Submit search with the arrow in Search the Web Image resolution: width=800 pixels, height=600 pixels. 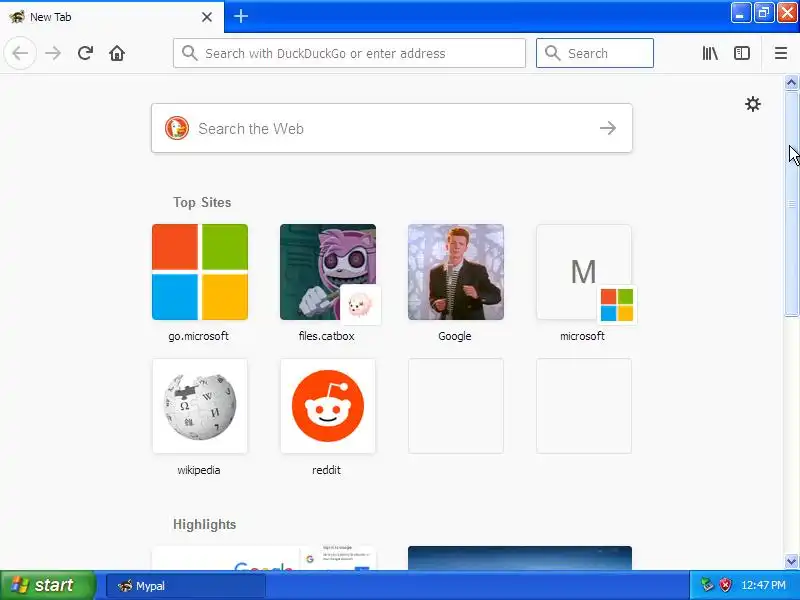pos(608,128)
